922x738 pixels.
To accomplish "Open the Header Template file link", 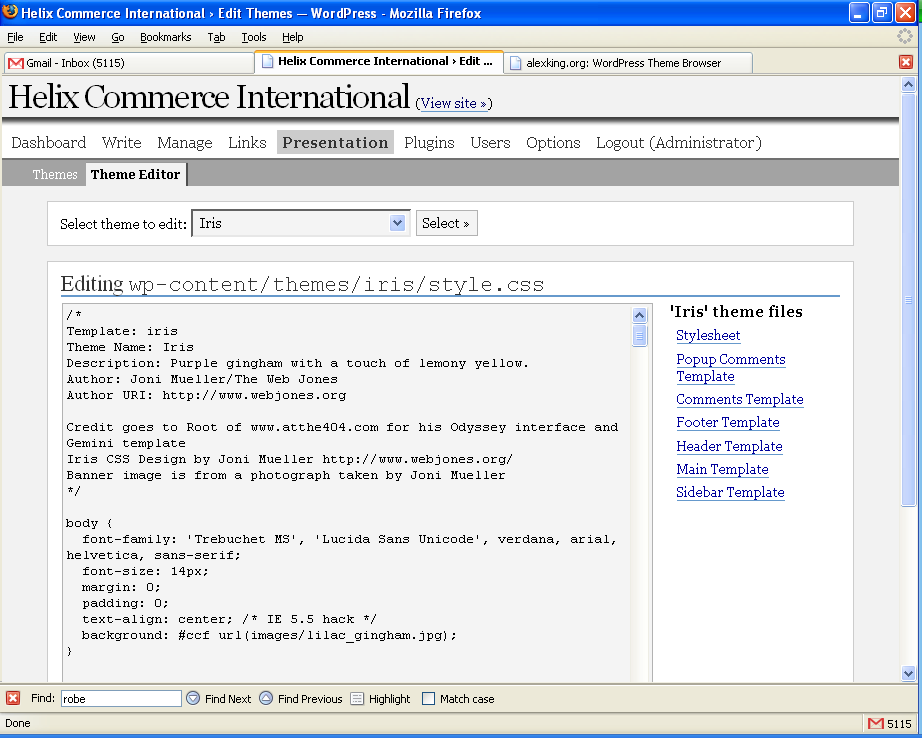I will 729,446.
